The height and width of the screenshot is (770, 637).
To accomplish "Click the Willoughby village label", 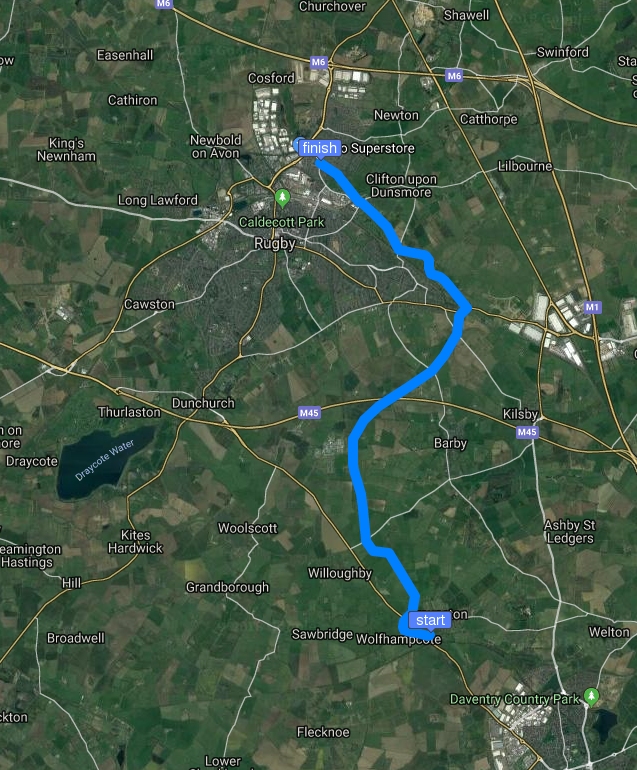I will [x=340, y=574].
